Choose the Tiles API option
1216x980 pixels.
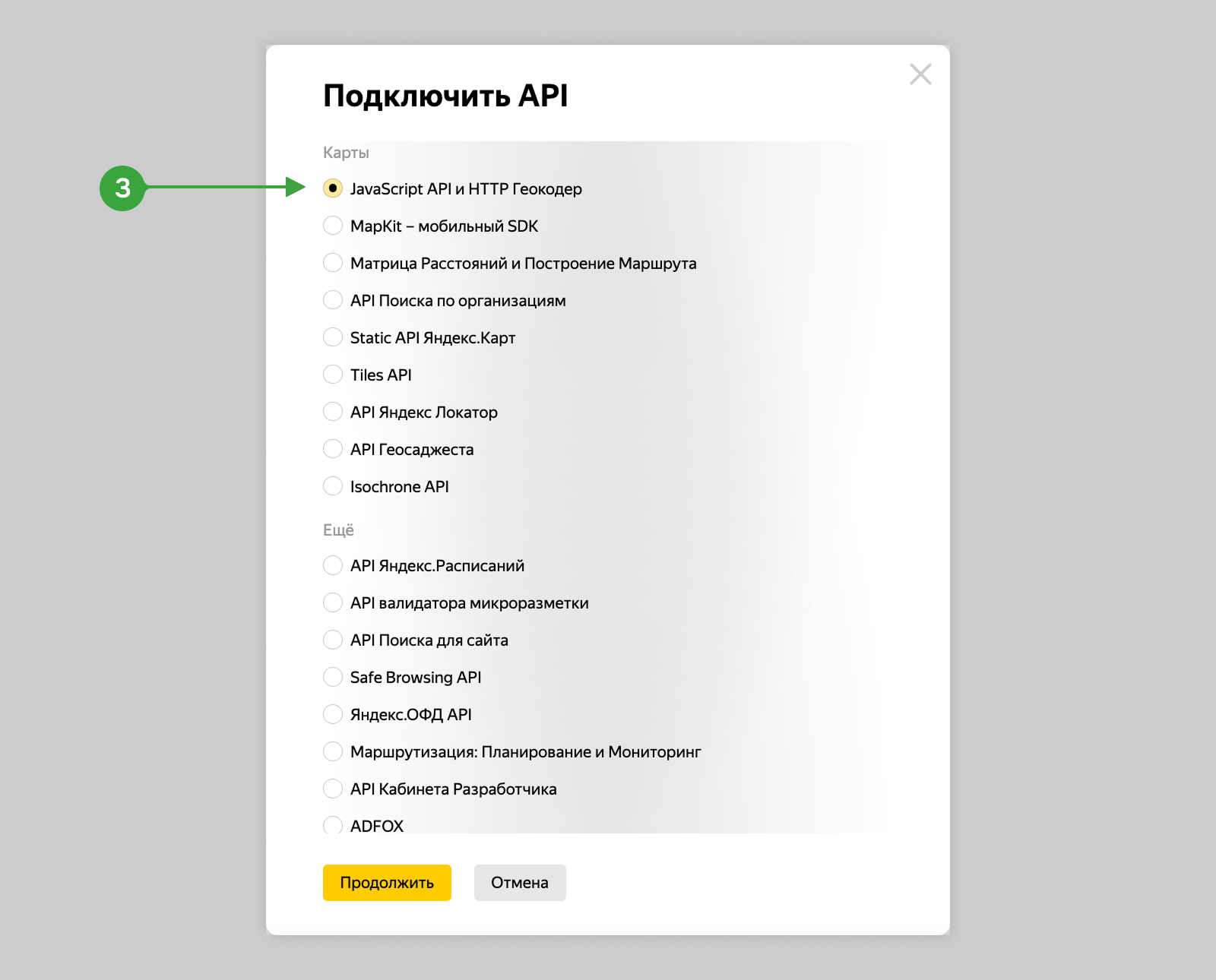coord(333,375)
